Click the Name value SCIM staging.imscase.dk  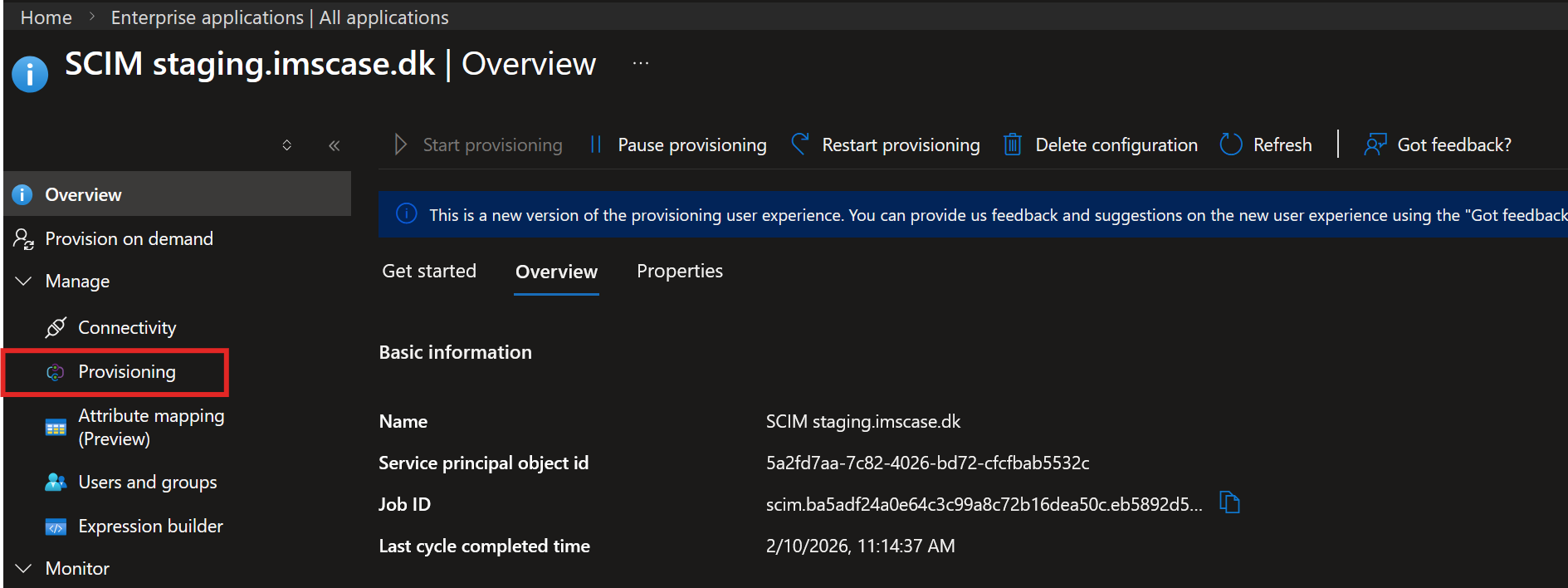(863, 421)
